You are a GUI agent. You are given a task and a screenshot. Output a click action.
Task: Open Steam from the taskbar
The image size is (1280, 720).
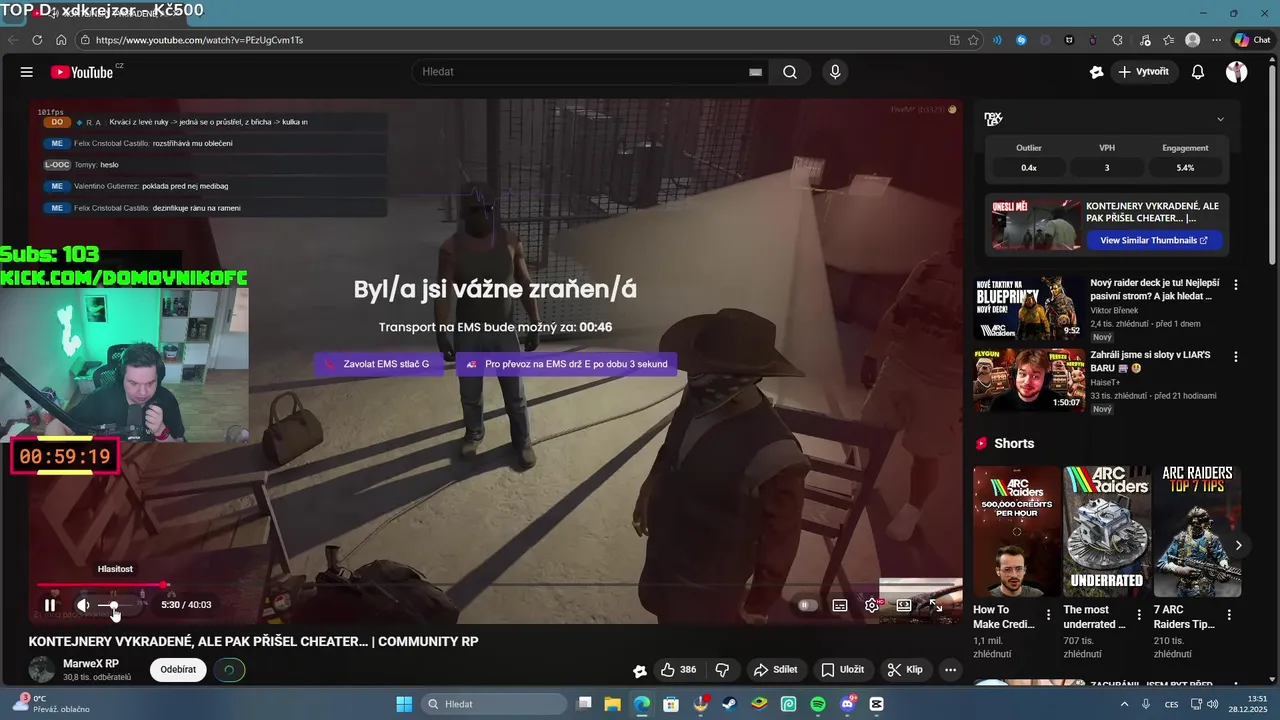tap(730, 704)
